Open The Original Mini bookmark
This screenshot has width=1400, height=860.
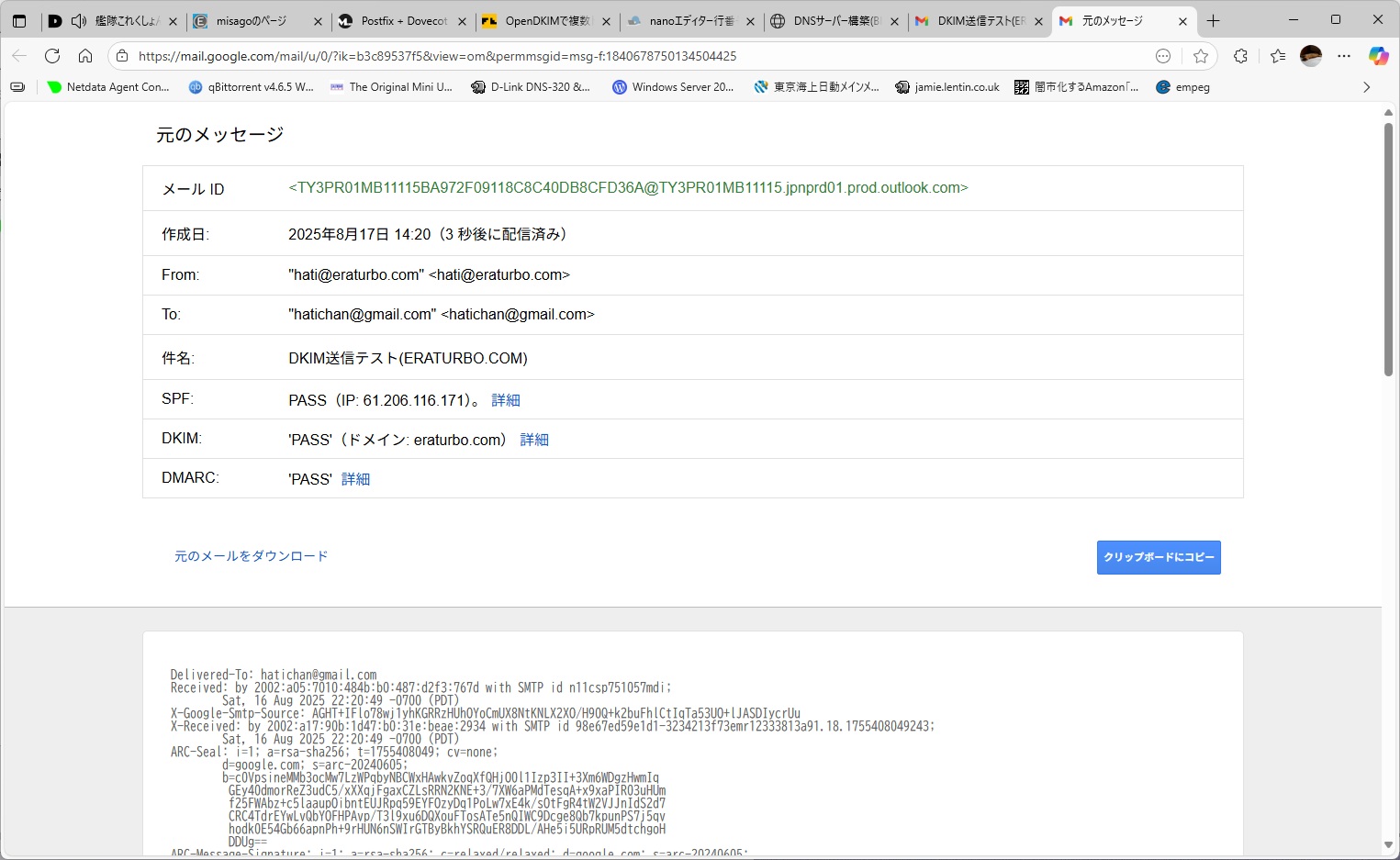[391, 87]
